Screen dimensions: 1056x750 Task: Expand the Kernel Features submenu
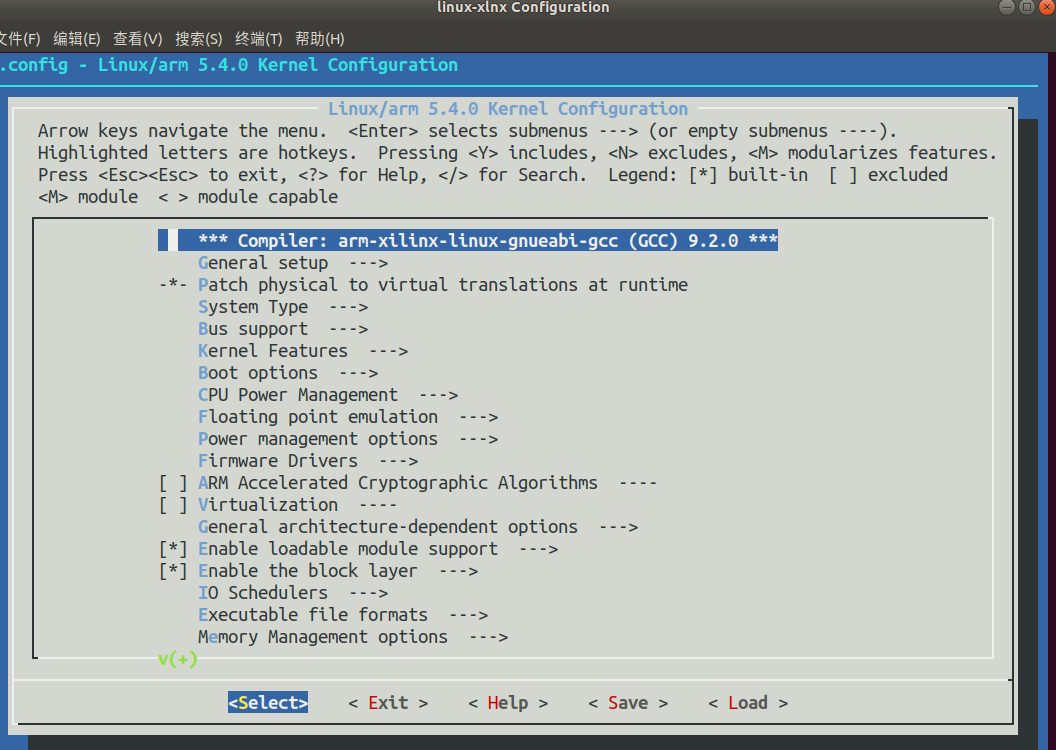[273, 350]
